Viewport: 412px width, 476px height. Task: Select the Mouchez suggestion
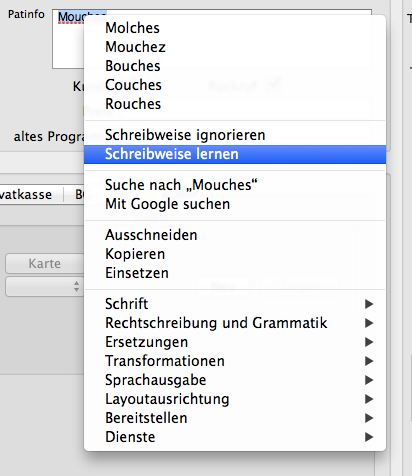coord(235,47)
